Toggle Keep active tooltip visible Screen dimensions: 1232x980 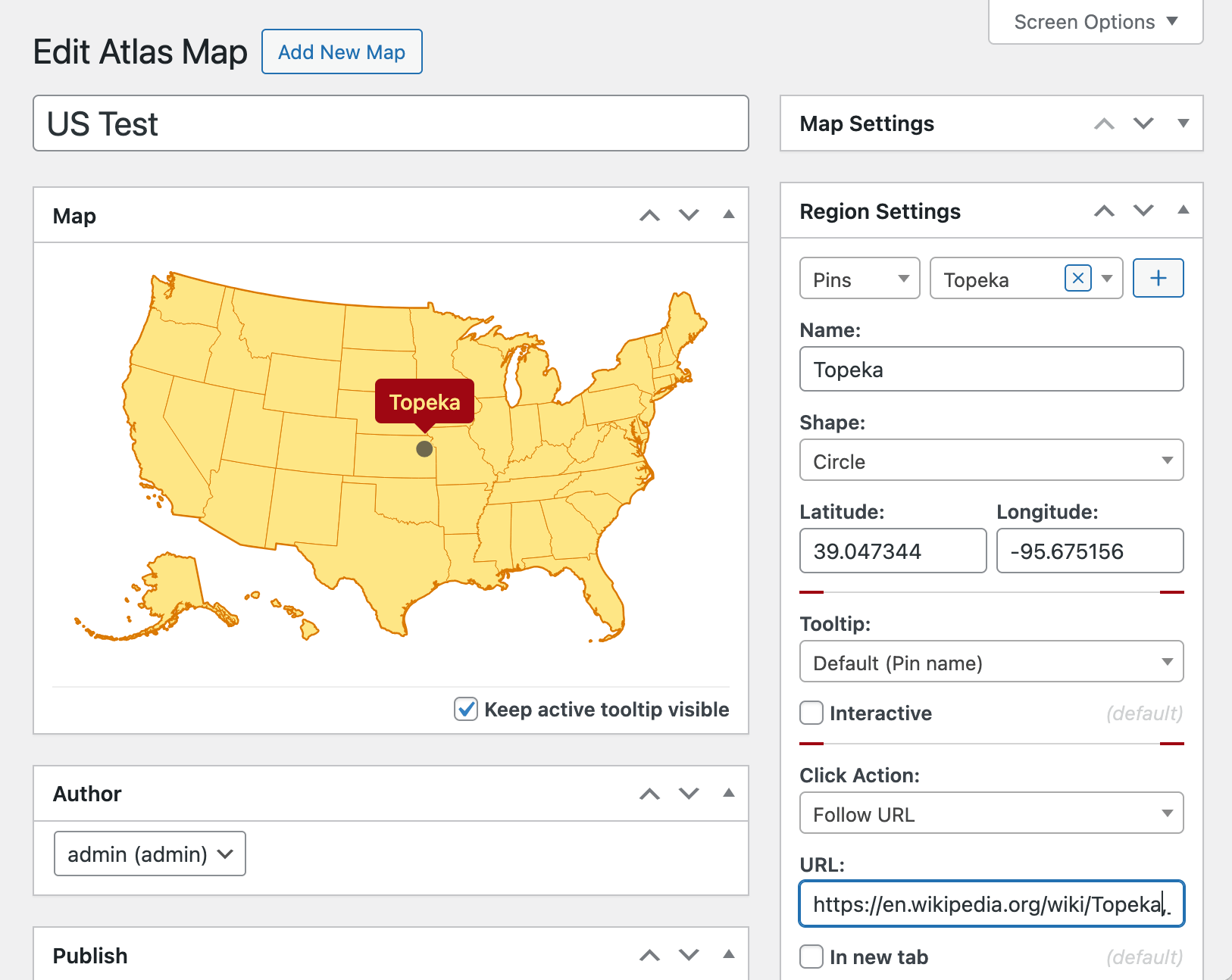pyautogui.click(x=466, y=710)
